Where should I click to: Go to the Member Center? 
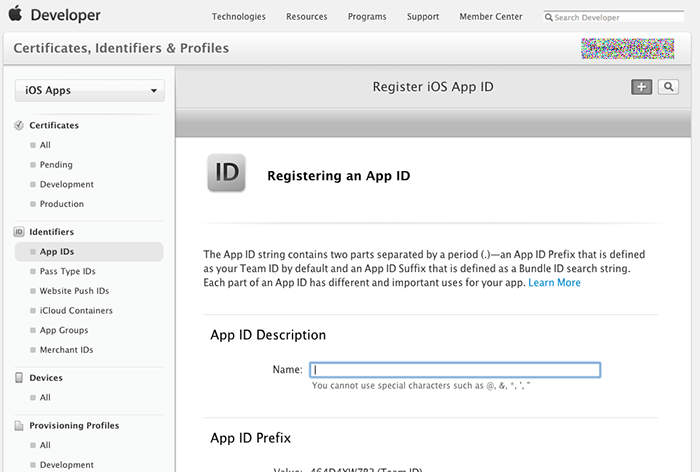click(x=491, y=17)
